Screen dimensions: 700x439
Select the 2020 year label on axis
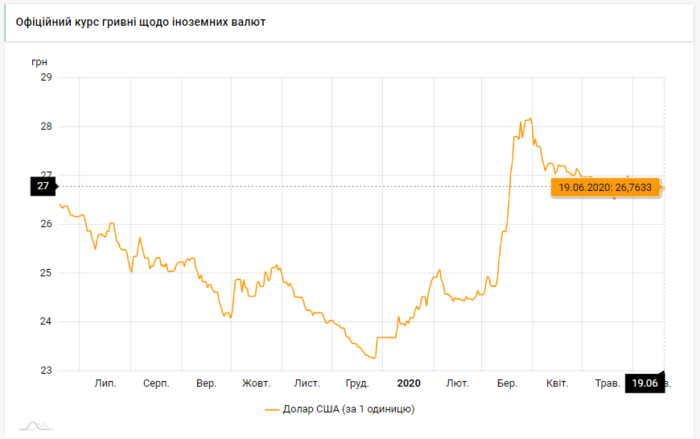[408, 383]
